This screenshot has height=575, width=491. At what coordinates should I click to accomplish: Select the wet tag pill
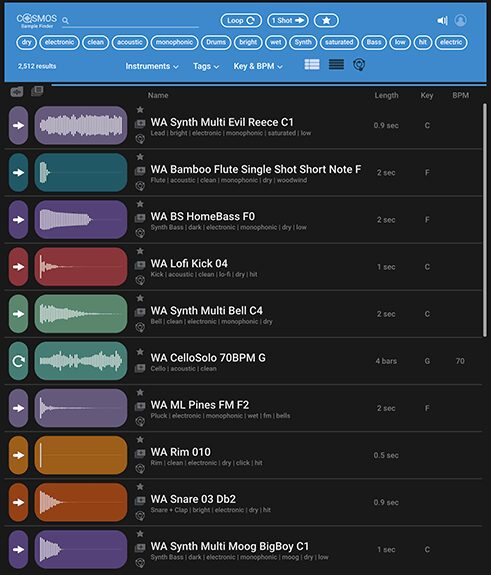[276, 42]
